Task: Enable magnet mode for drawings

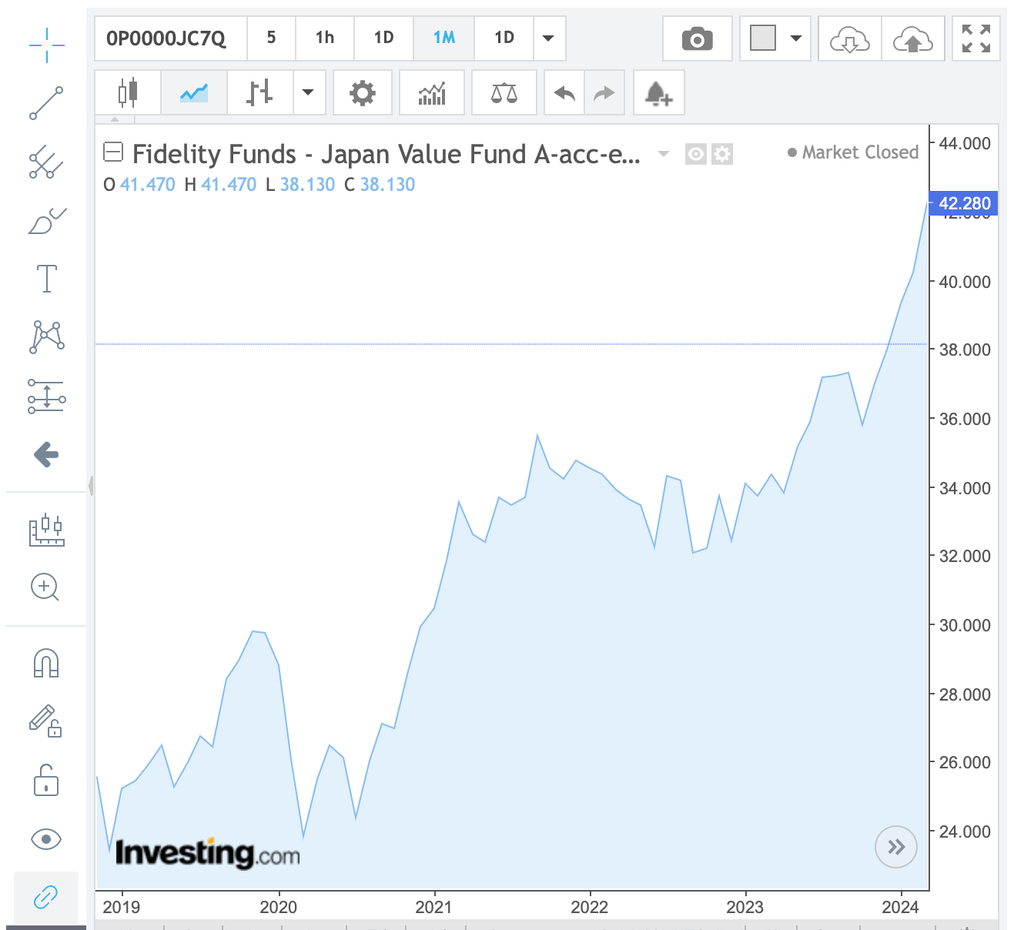Action: click(46, 663)
